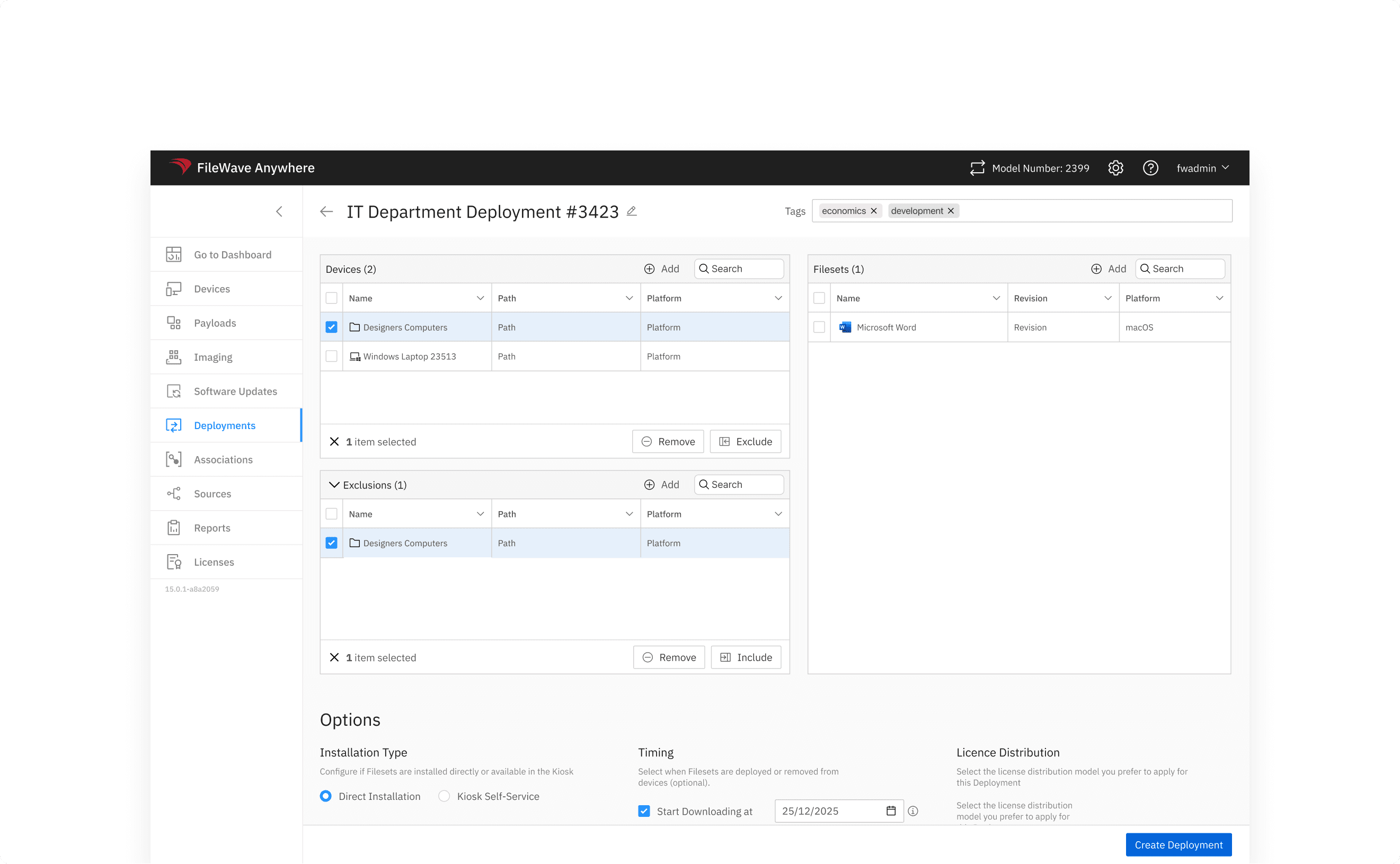Click the model number sync arrows icon
The image size is (1400, 864).
pos(977,168)
